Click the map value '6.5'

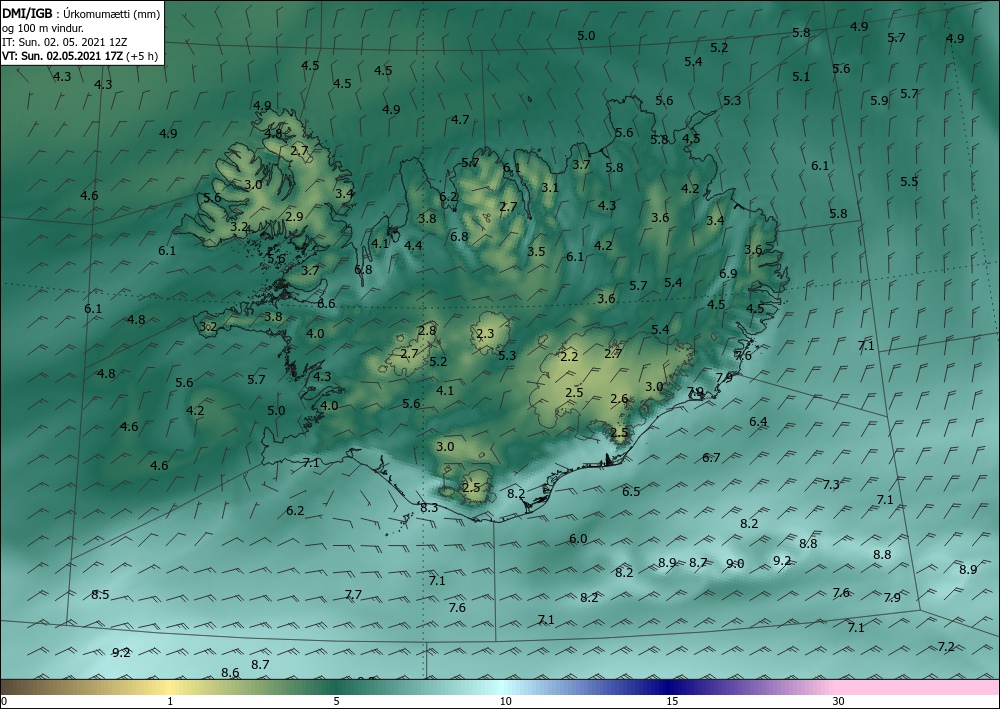[x=631, y=492]
